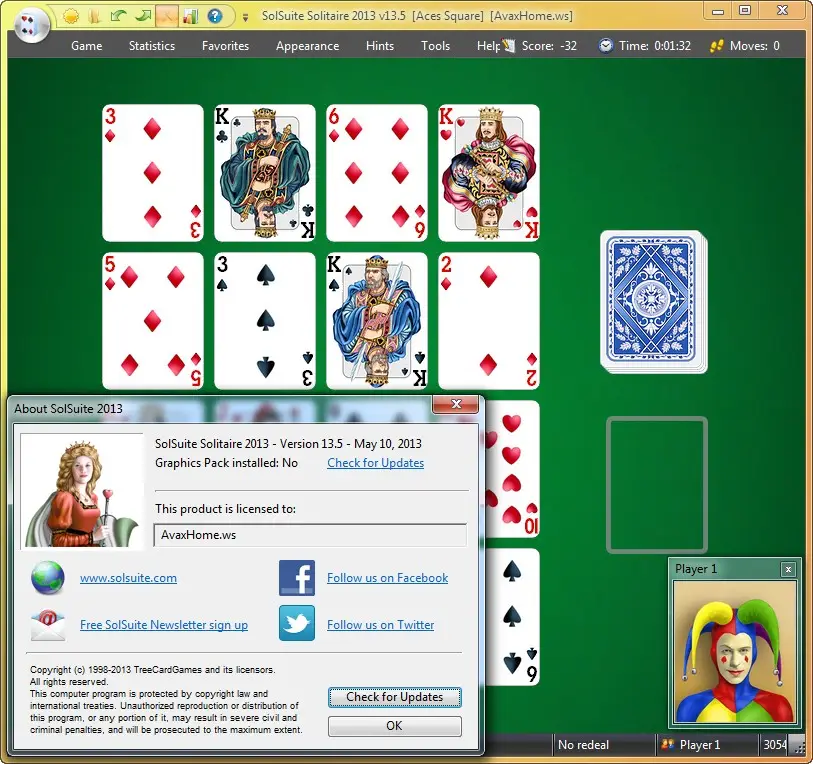This screenshot has height=764, width=813.
Task: Click the 3054 game number in status bar
Action: [x=774, y=745]
